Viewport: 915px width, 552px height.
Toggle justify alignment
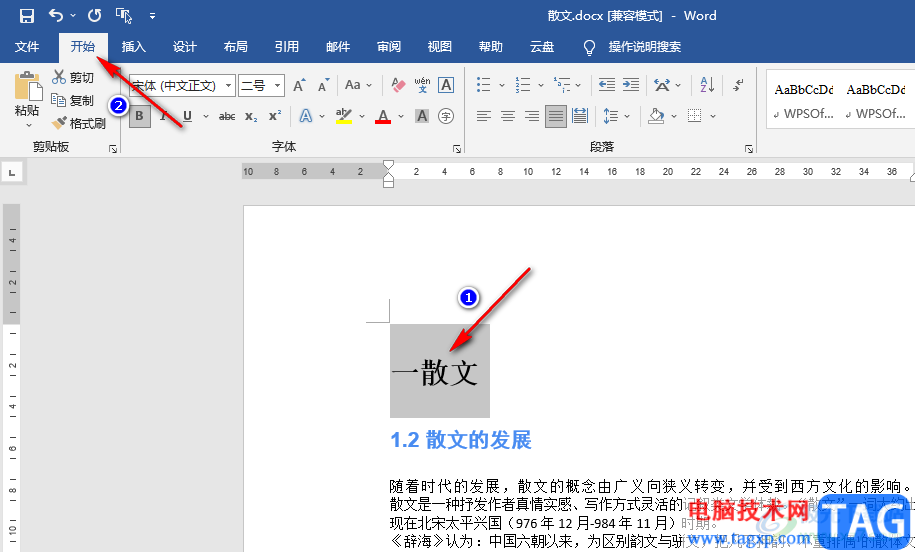pyautogui.click(x=556, y=116)
